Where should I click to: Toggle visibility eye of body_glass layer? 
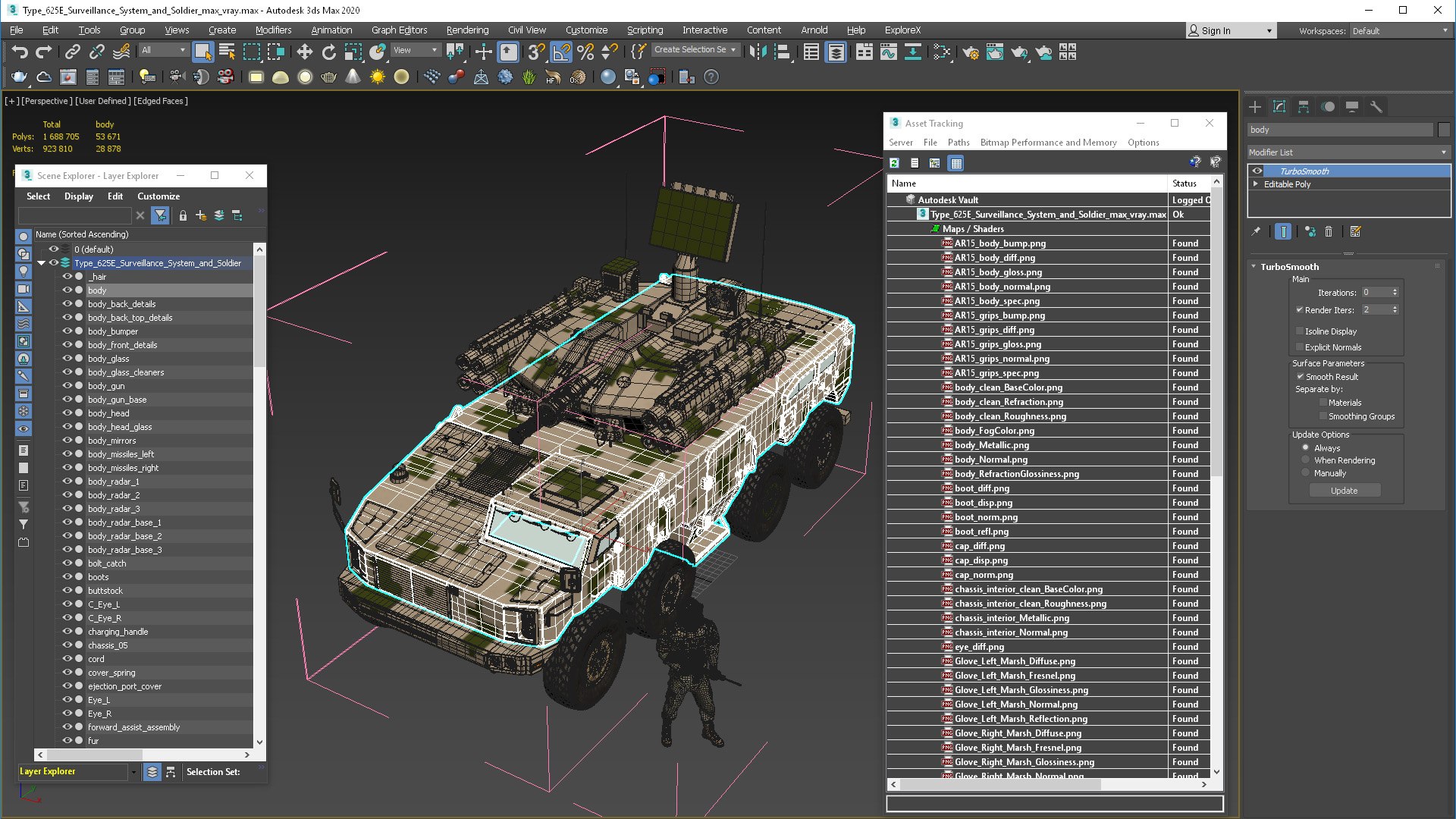(67, 359)
